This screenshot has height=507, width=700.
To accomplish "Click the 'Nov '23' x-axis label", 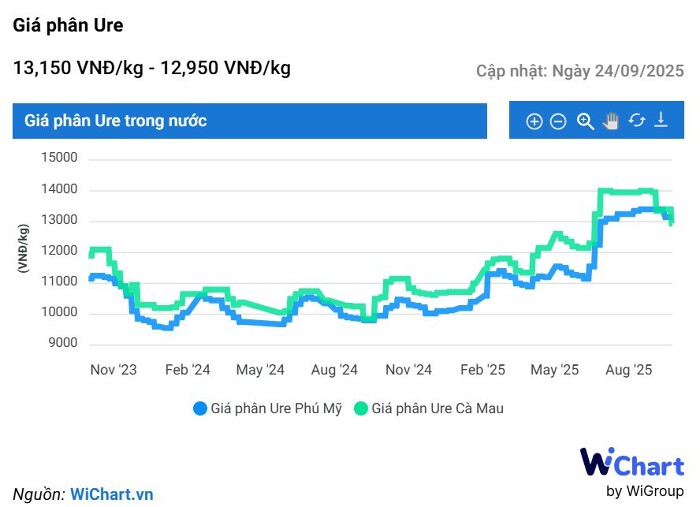I will 114,370.
